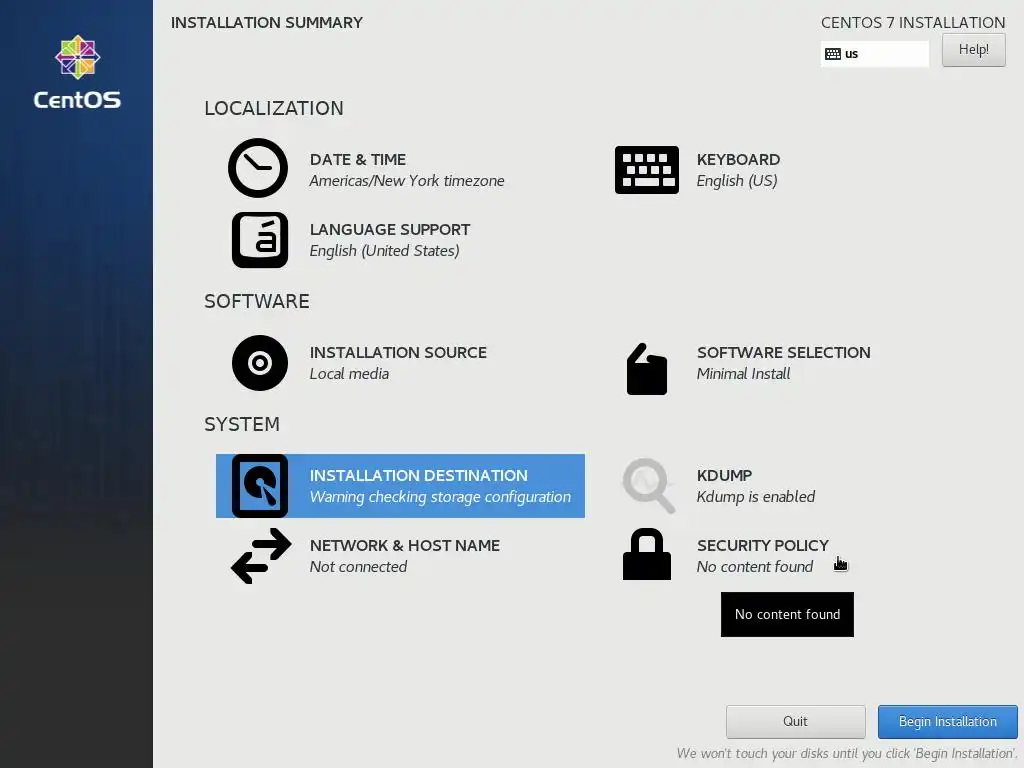The height and width of the screenshot is (768, 1024).
Task: Click 'No content found' under Security Policy
Action: click(755, 567)
